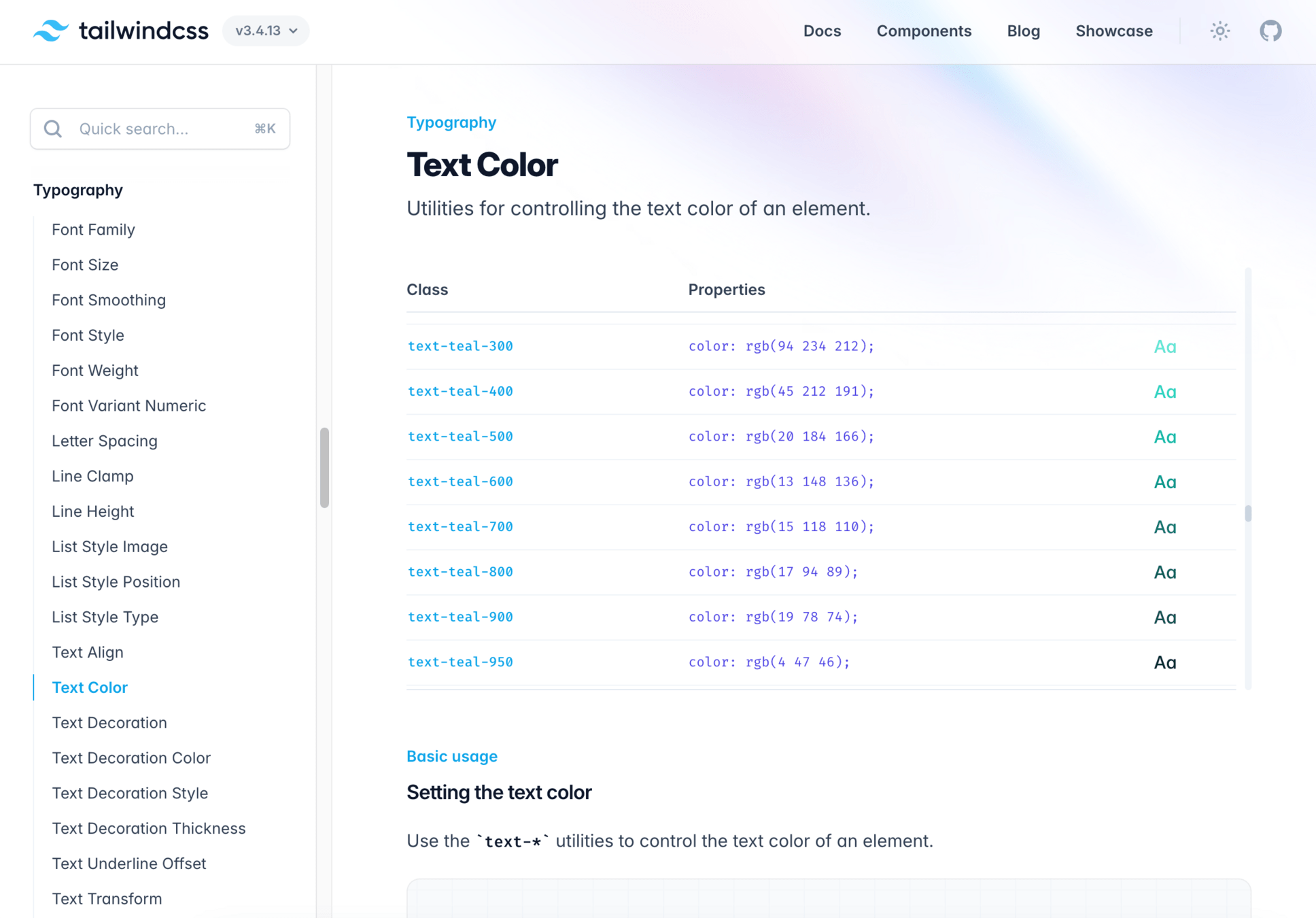
Task: Select Text Decoration Color in sidebar
Action: [x=131, y=758]
